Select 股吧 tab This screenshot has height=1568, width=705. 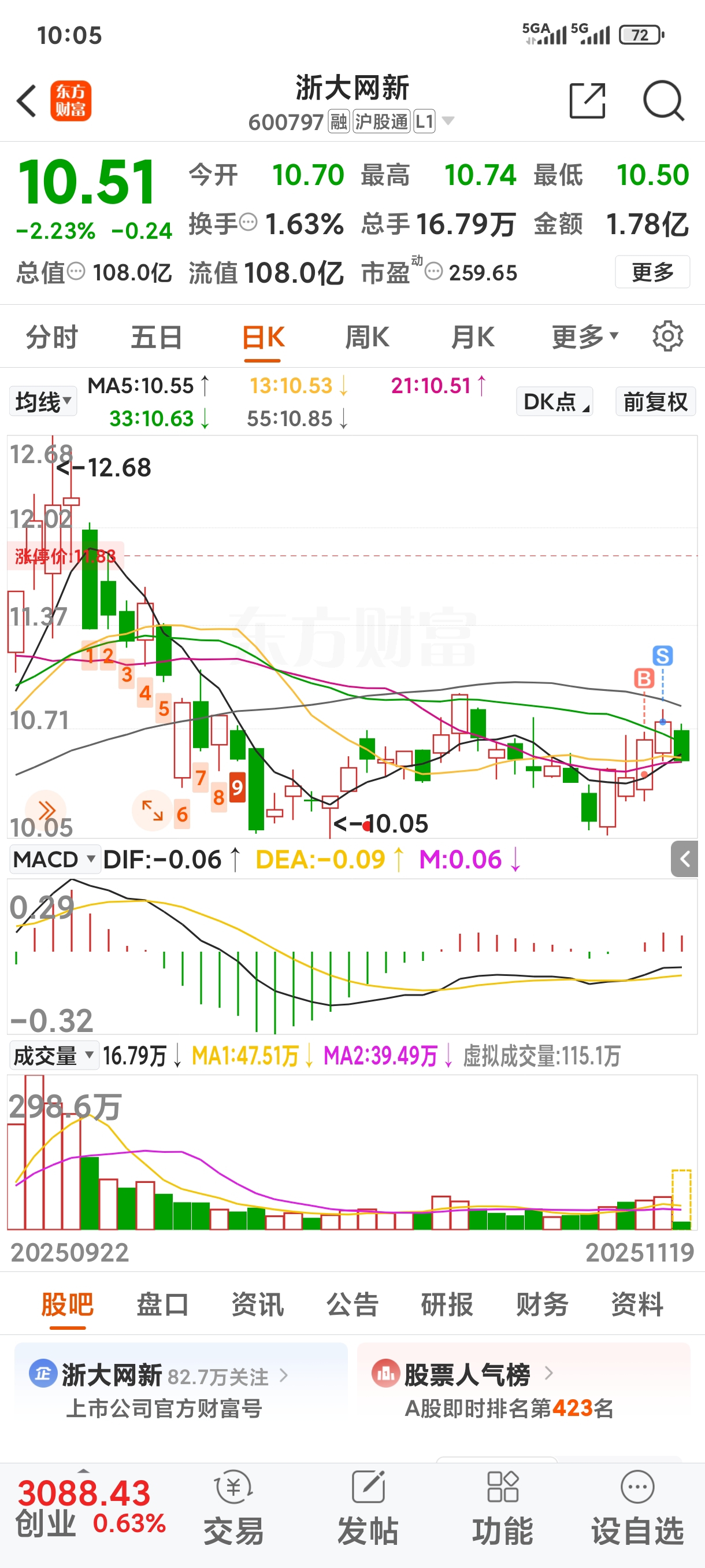[x=68, y=1304]
